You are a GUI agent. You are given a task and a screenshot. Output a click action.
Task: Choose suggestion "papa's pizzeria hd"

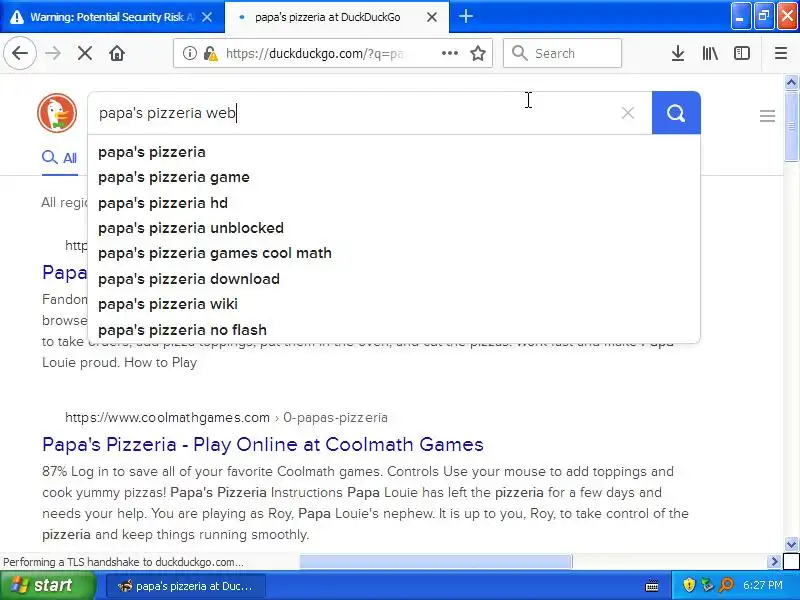pyautogui.click(x=394, y=203)
